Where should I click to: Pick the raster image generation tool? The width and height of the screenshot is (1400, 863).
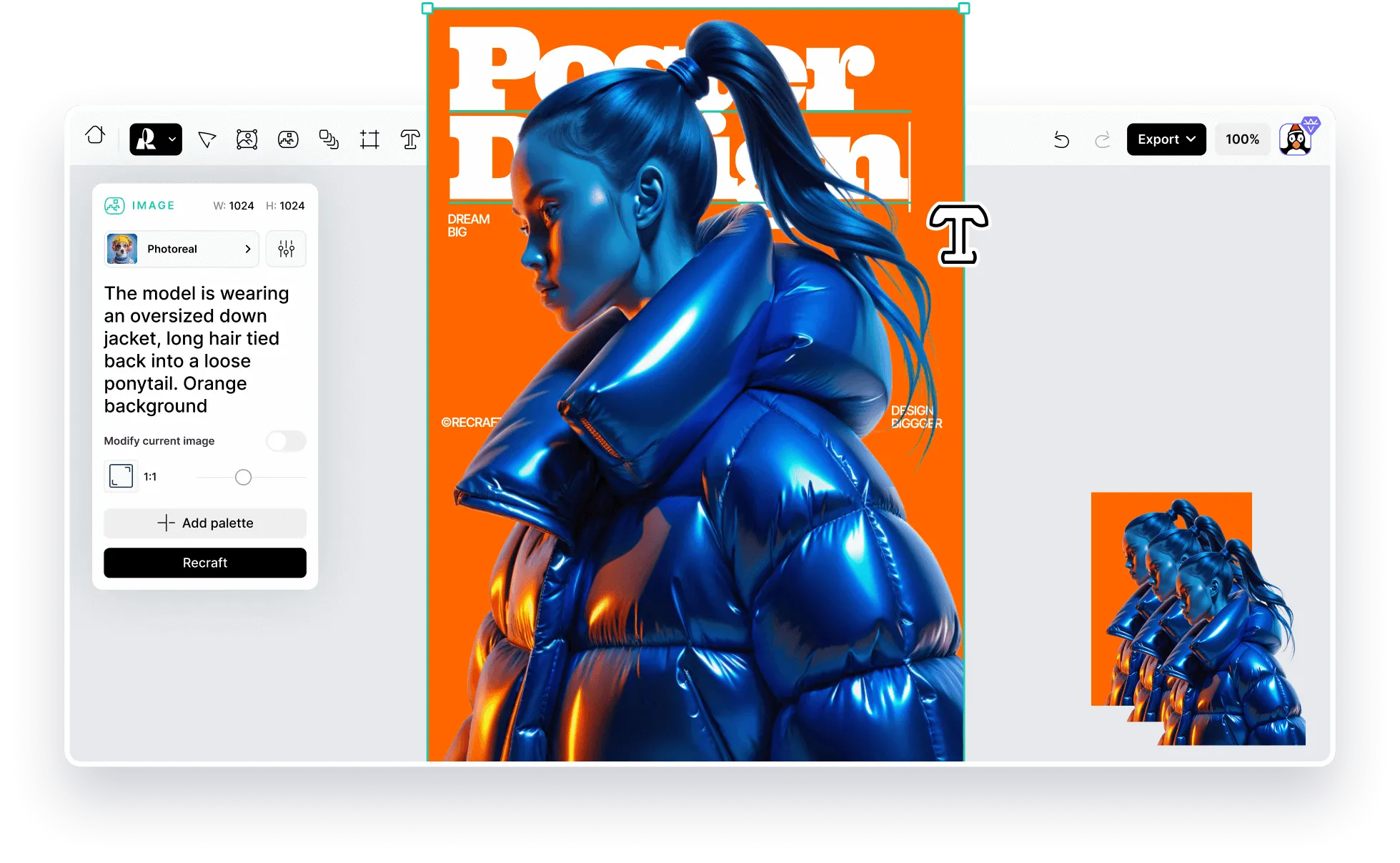pyautogui.click(x=288, y=139)
